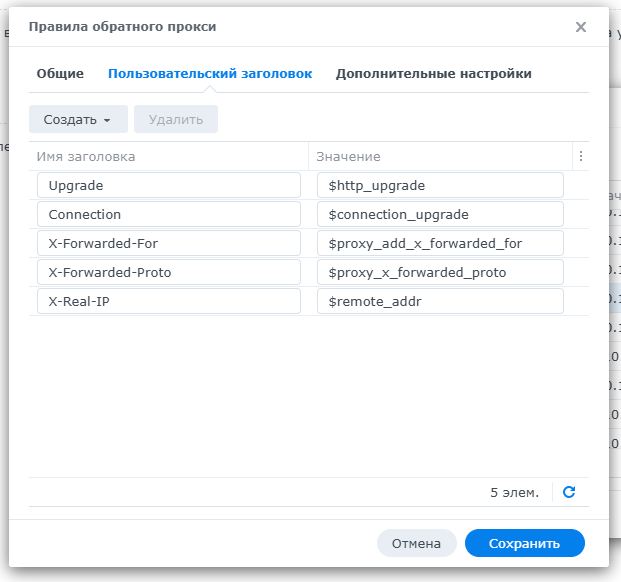
Task: Select the X-Forwarded-Proto header name field
Action: pos(169,272)
